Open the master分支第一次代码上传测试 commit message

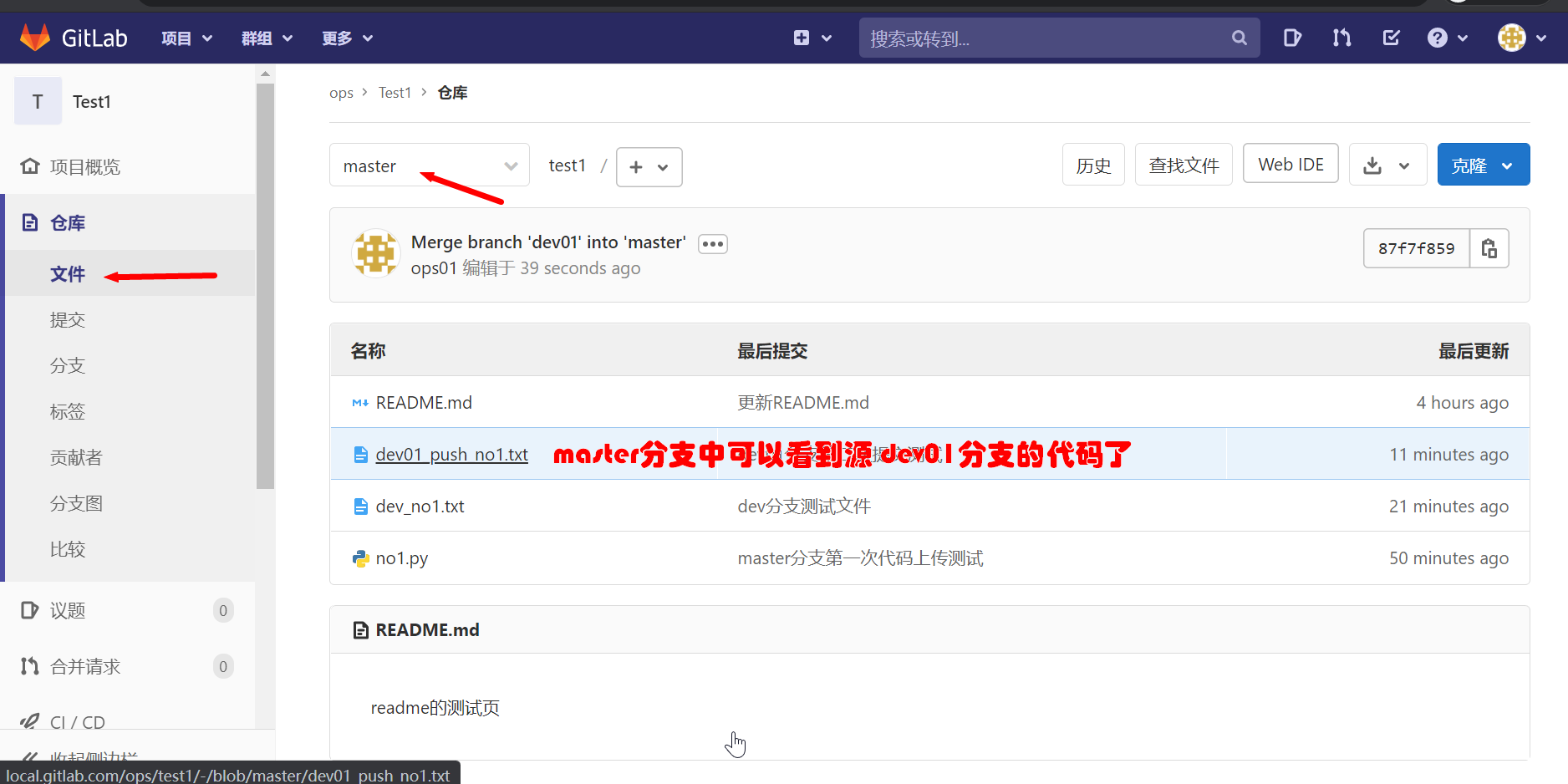pyautogui.click(x=860, y=558)
